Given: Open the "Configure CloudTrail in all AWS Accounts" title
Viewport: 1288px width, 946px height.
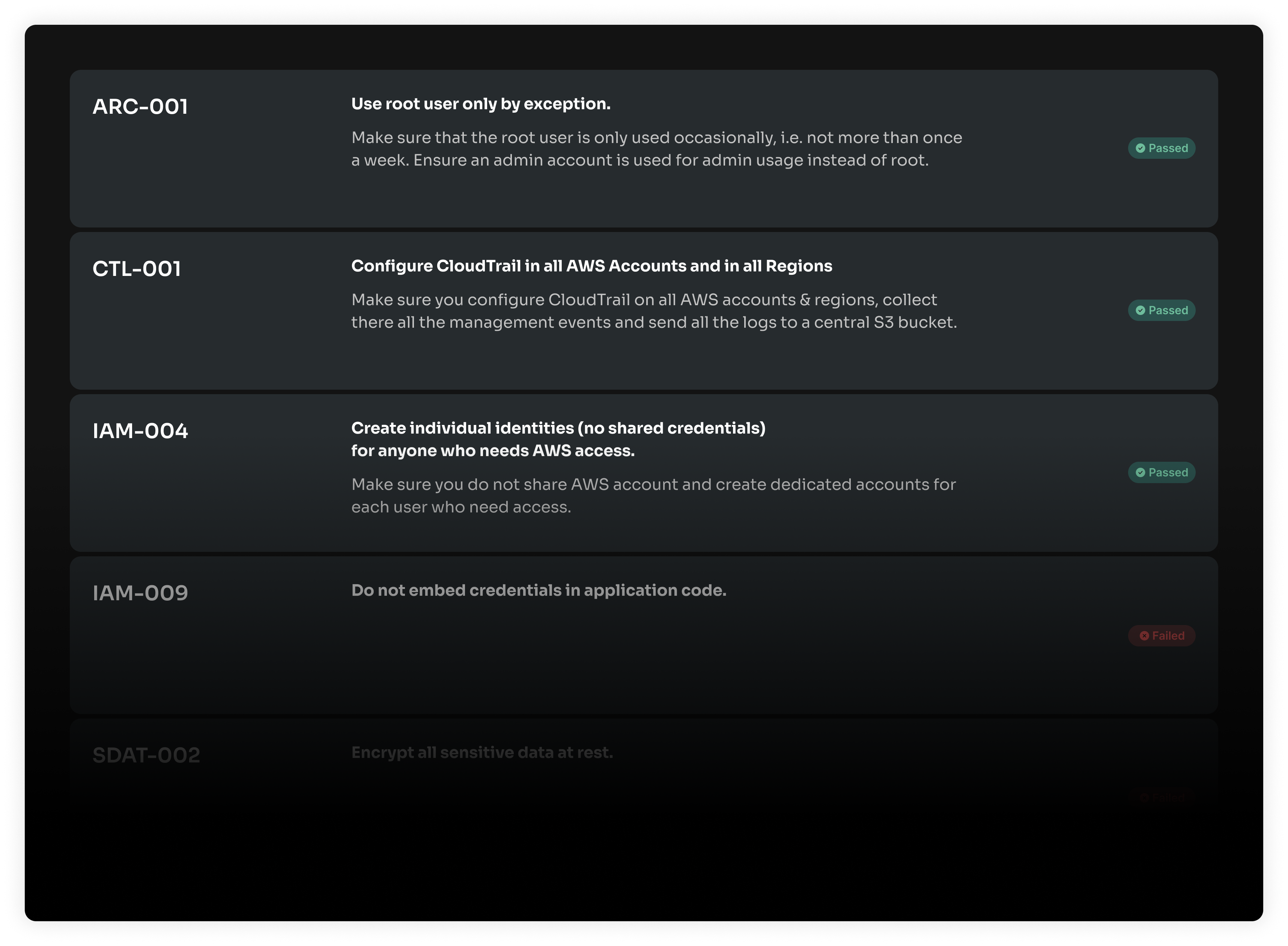Looking at the screenshot, I should [591, 266].
